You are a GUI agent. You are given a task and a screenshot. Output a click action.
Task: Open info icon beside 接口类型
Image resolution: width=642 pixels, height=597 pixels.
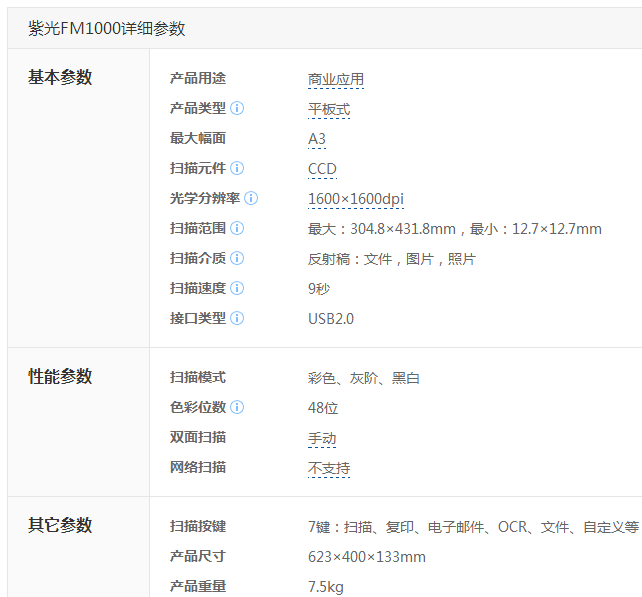point(237,318)
